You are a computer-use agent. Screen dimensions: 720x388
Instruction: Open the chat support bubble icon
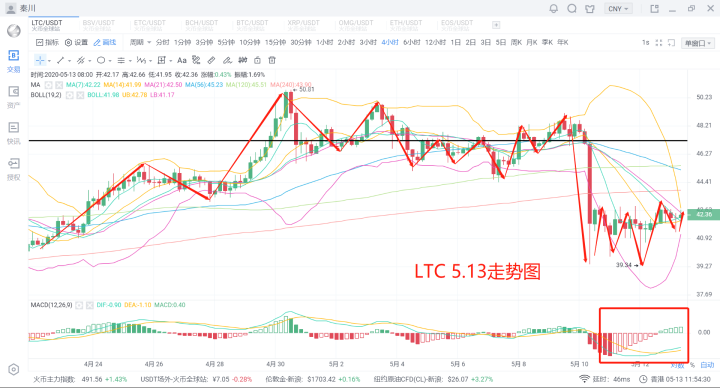pyautogui.click(x=572, y=8)
